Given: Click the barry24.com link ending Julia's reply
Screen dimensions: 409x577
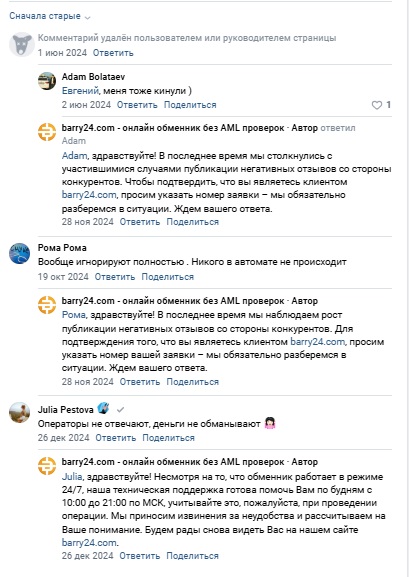Looking at the screenshot, I should (89, 543).
